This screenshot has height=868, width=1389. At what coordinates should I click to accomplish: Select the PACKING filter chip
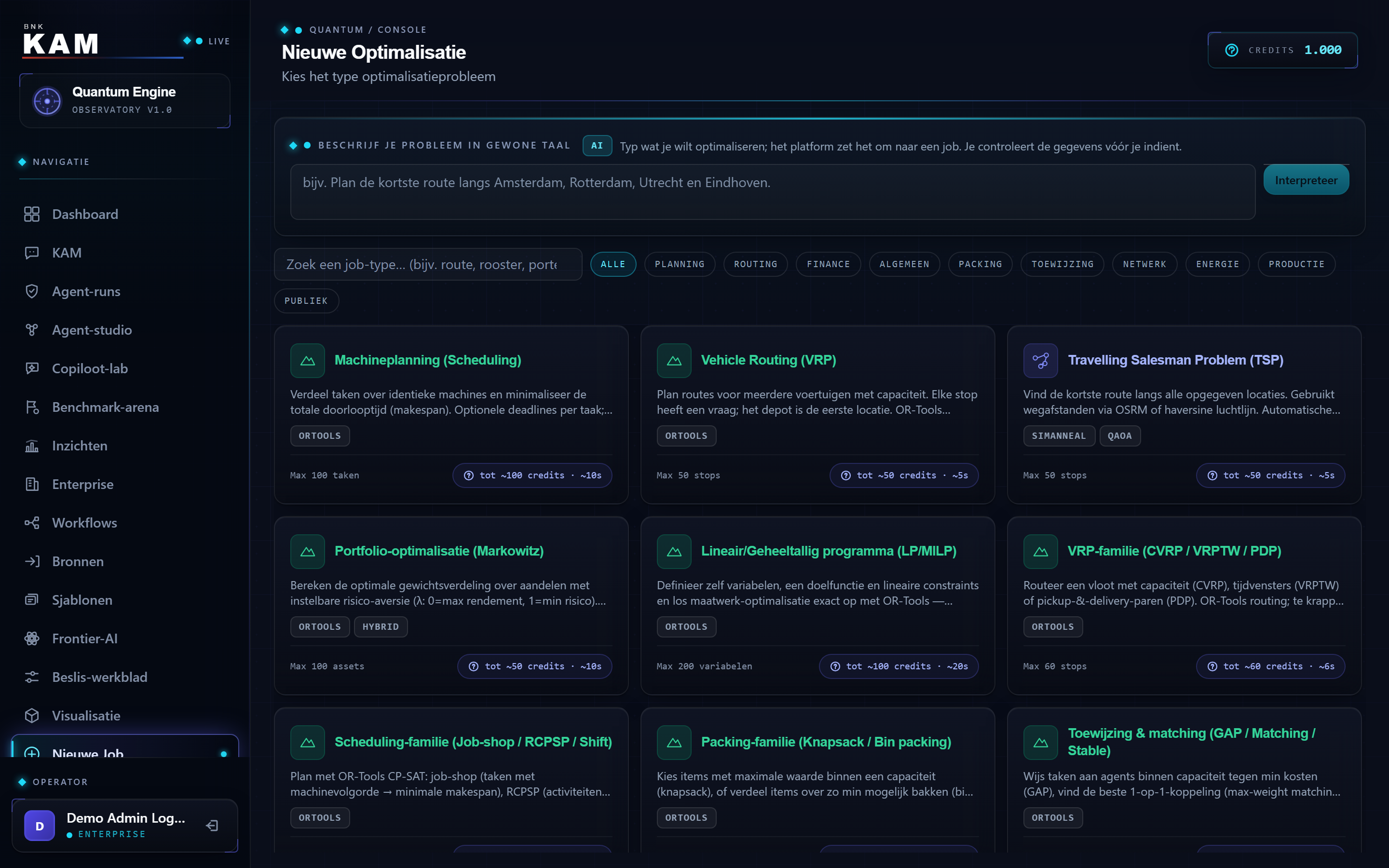[x=980, y=264]
